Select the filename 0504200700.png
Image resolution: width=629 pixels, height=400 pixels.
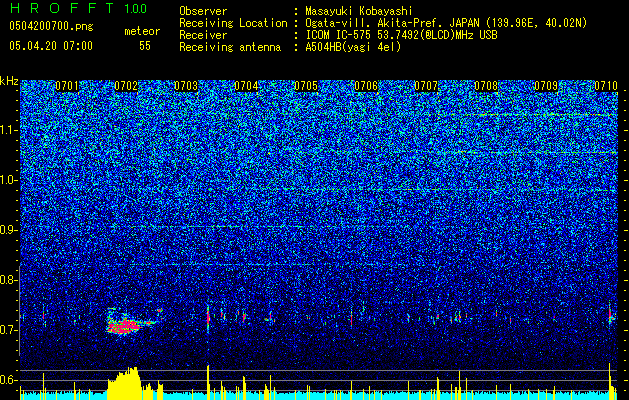pyautogui.click(x=51, y=27)
